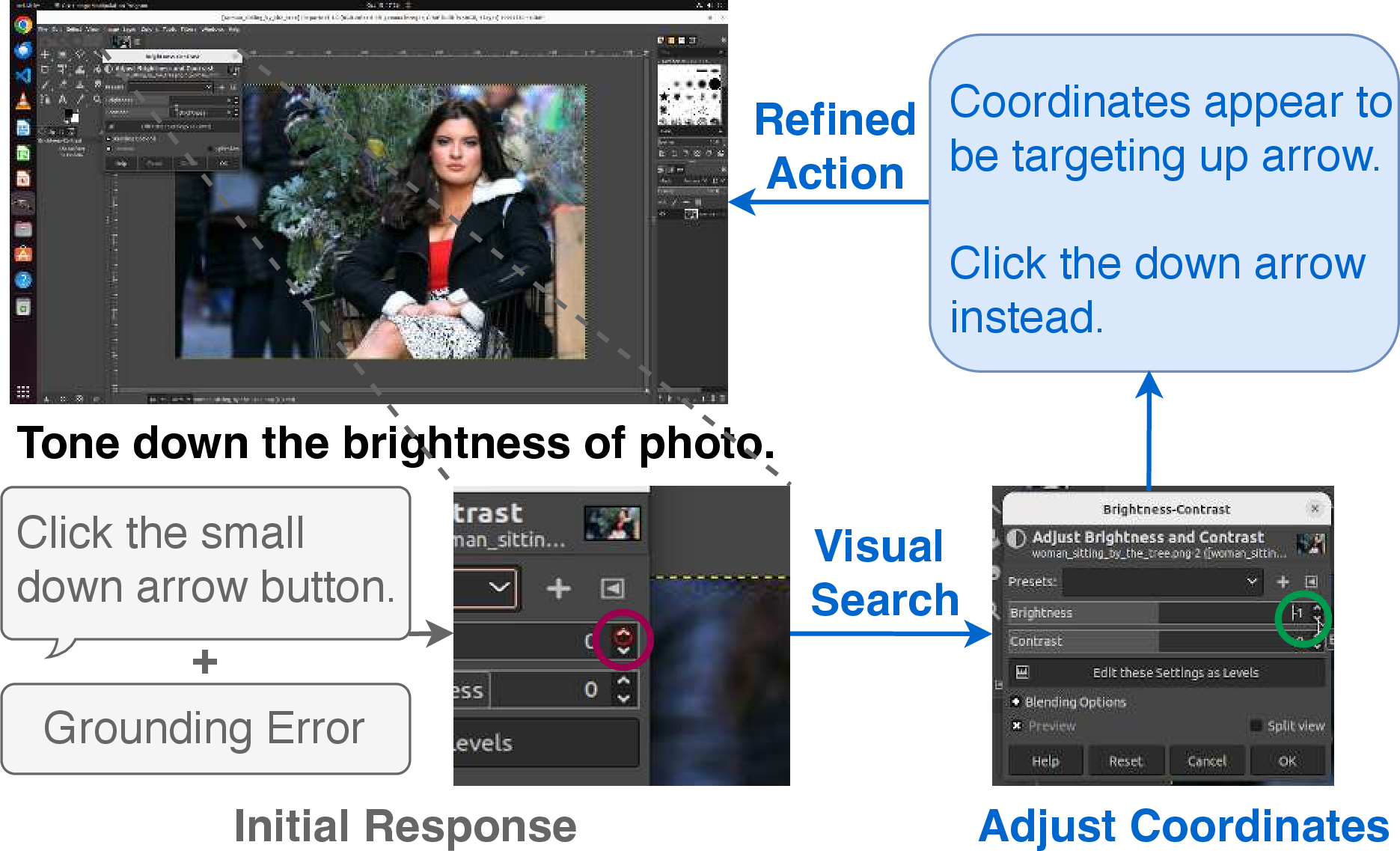Click the Reset button in the dialog
1400x851 pixels.
pyautogui.click(x=1125, y=761)
